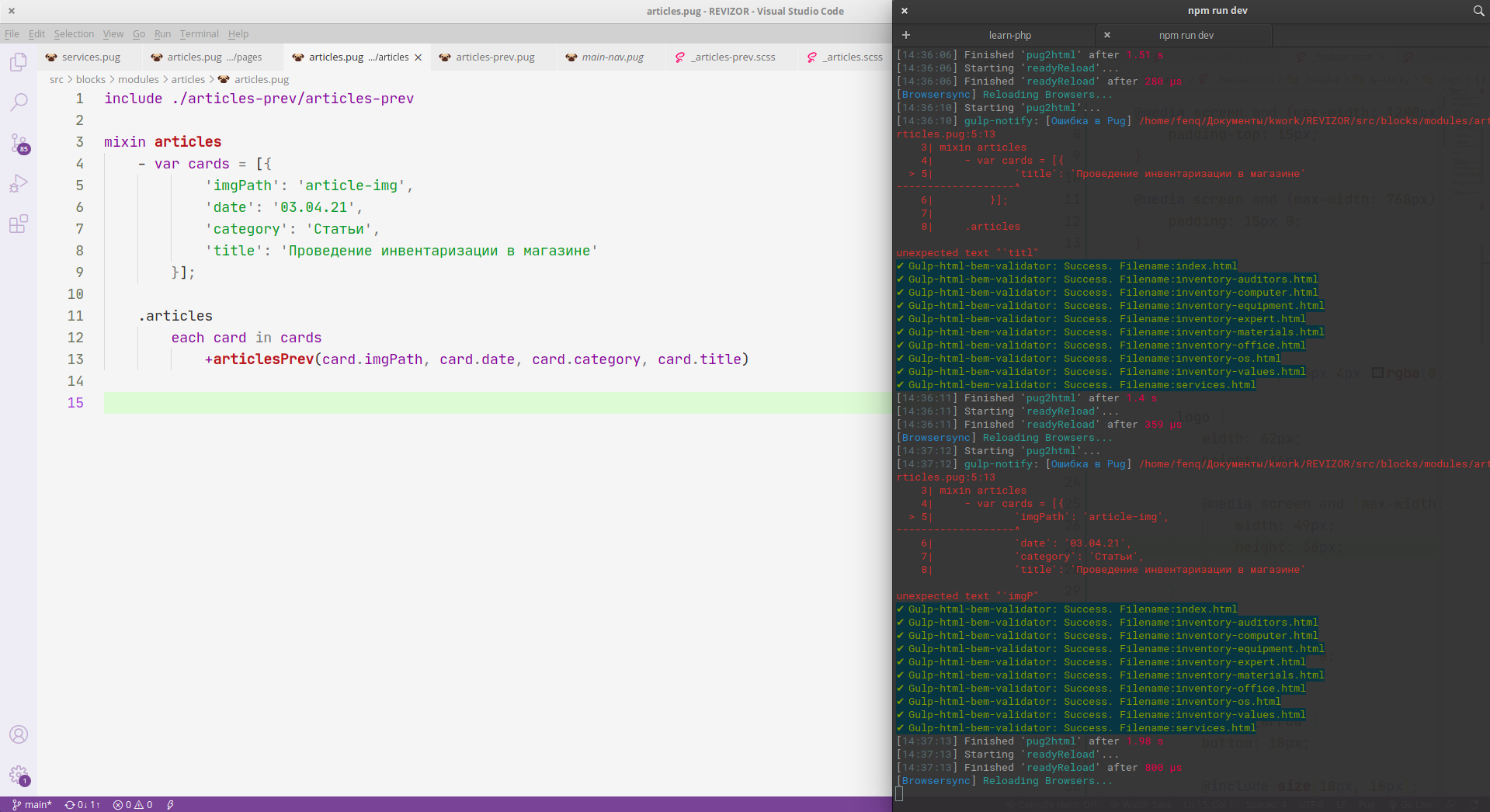Close the terminal window
Viewport: 1490px width, 812px height.
[905, 11]
